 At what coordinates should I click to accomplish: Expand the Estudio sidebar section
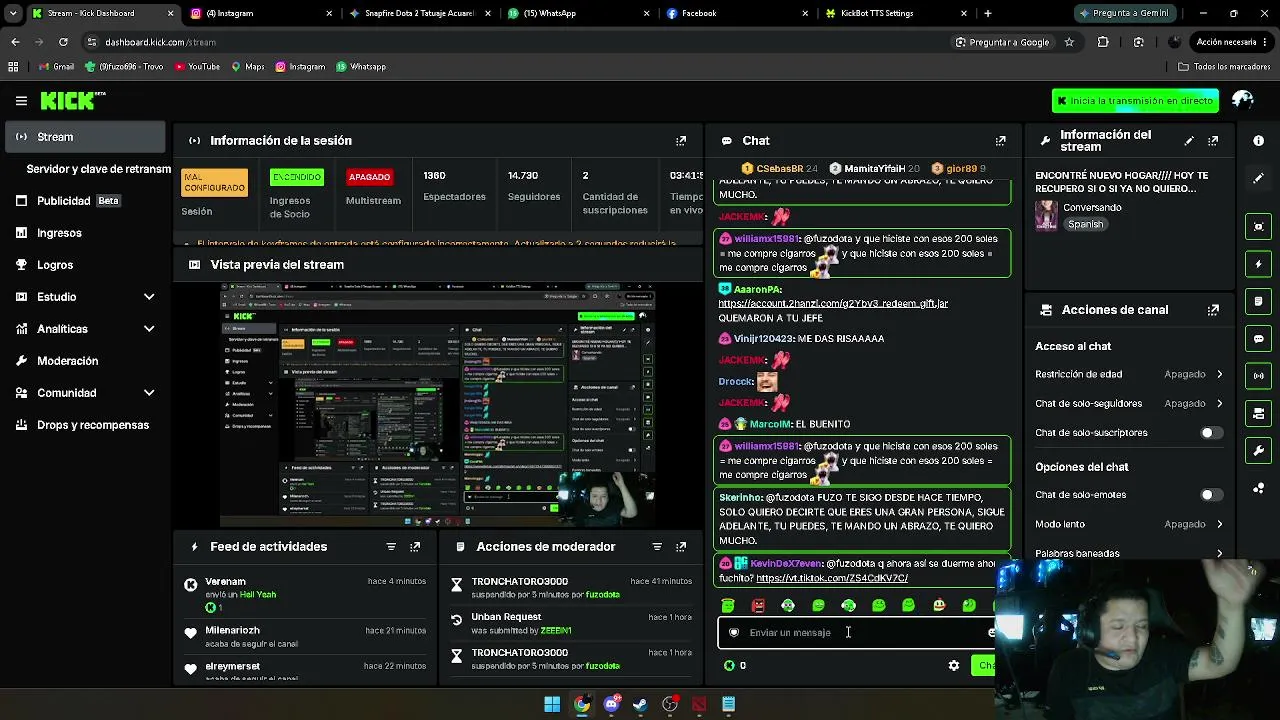click(149, 297)
